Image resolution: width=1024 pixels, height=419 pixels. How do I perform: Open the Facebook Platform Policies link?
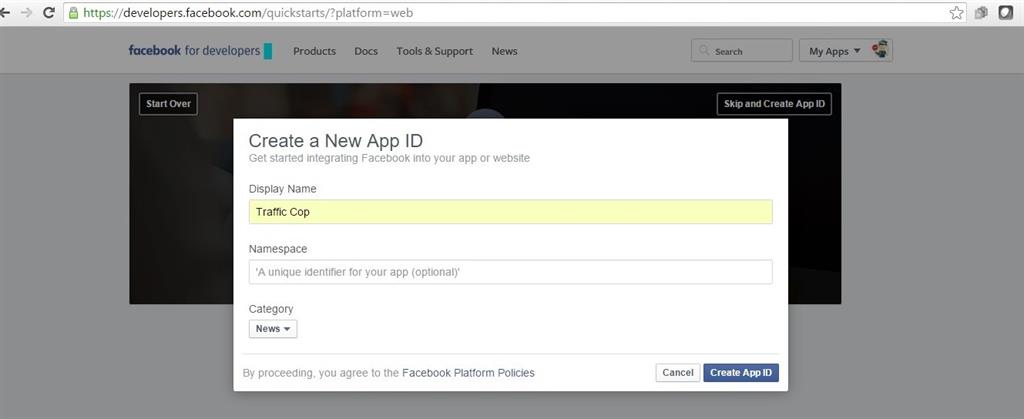(468, 373)
